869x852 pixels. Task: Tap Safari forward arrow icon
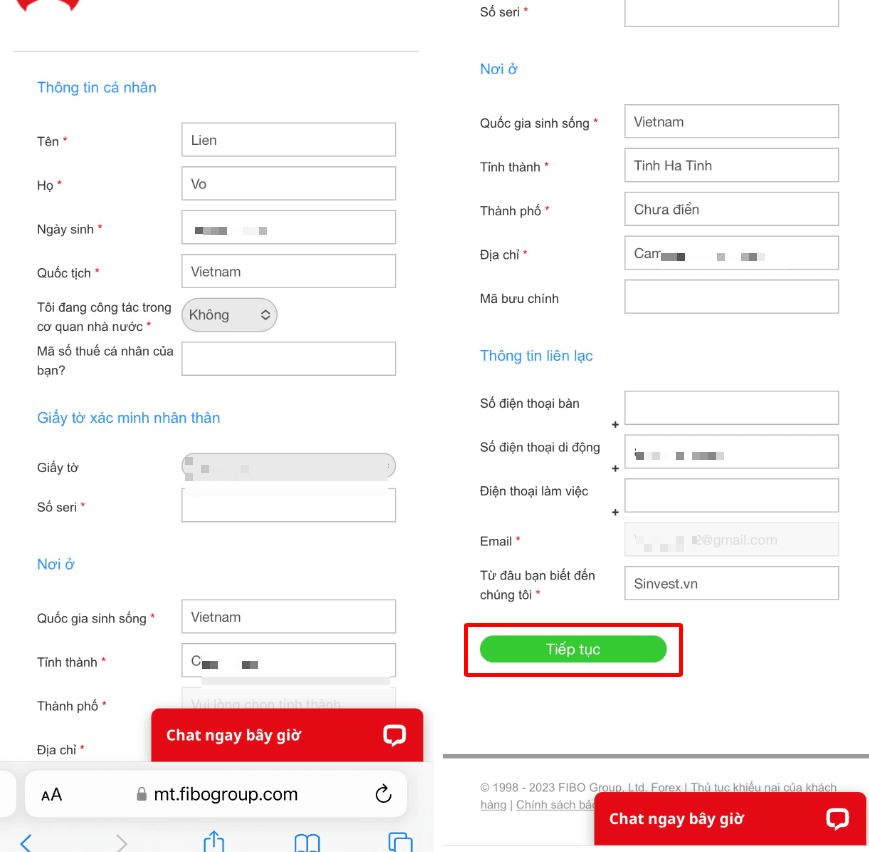click(121, 842)
